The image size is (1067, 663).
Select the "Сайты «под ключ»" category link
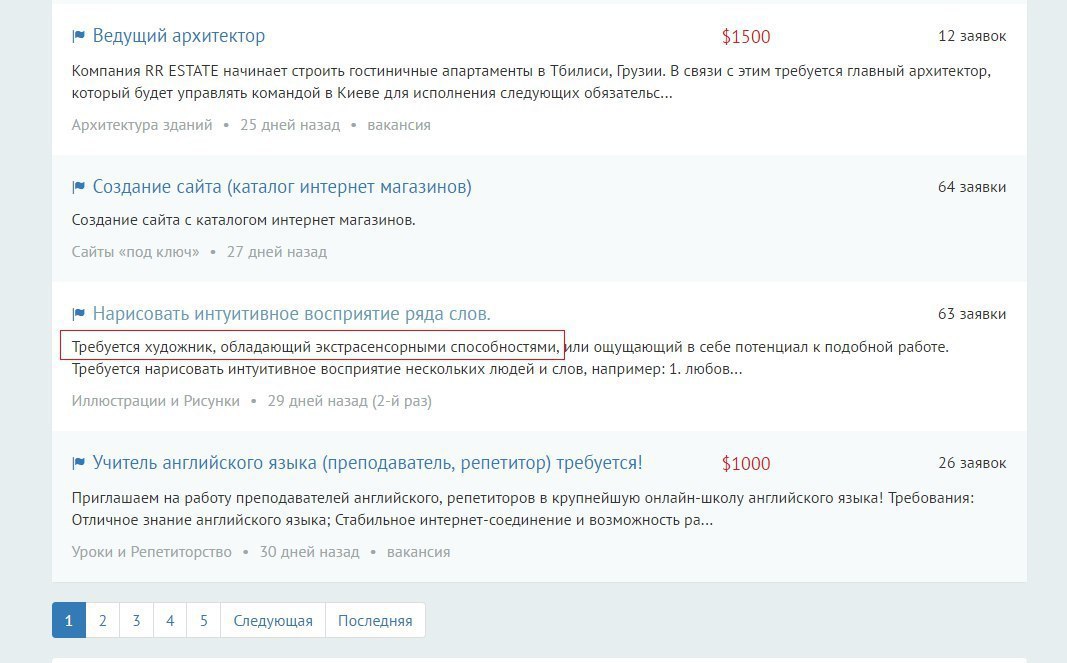135,252
